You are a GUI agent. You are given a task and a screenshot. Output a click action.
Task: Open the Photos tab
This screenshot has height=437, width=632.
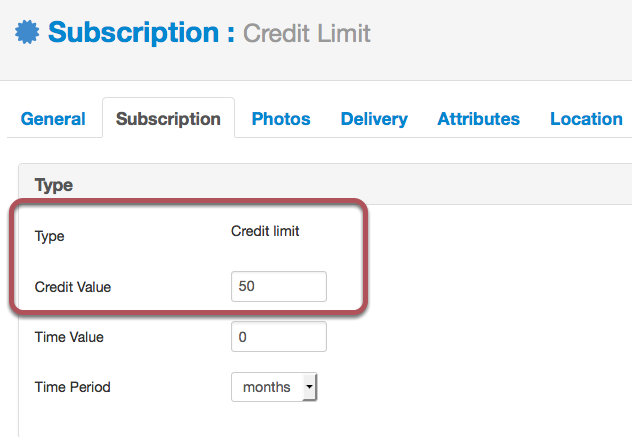pos(281,119)
